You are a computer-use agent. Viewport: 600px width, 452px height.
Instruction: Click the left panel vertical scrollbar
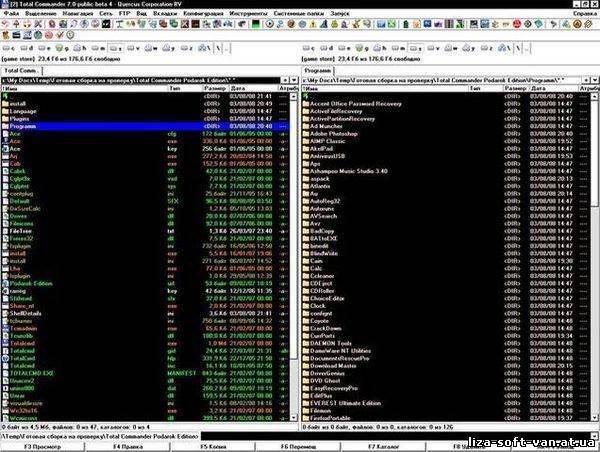coord(294,257)
